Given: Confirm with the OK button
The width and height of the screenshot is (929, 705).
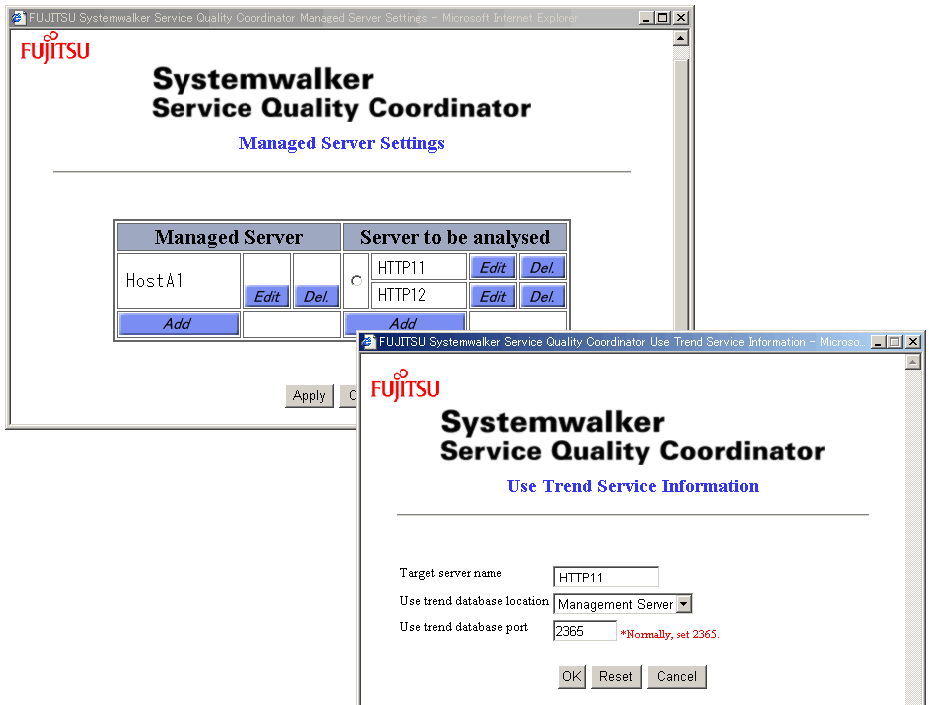Looking at the screenshot, I should tap(571, 677).
